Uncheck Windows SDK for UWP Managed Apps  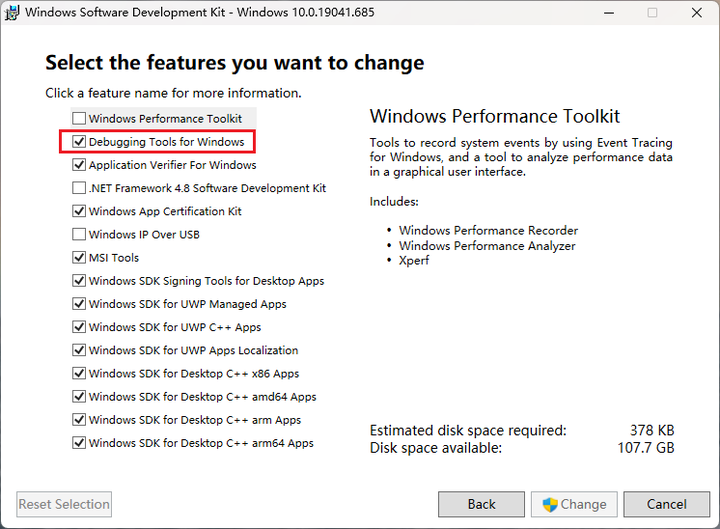click(79, 304)
